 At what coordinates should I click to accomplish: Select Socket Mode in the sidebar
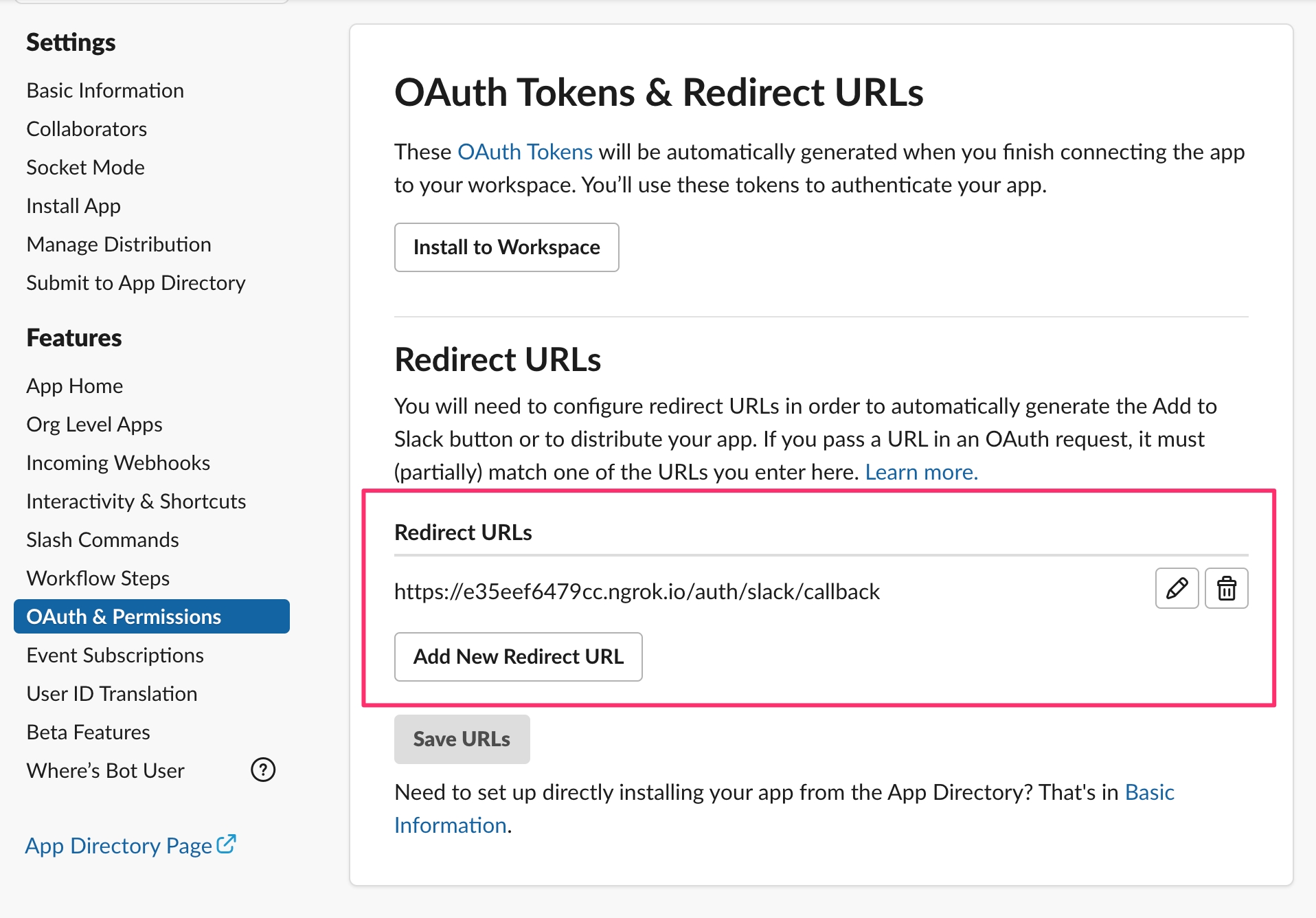pyautogui.click(x=85, y=168)
